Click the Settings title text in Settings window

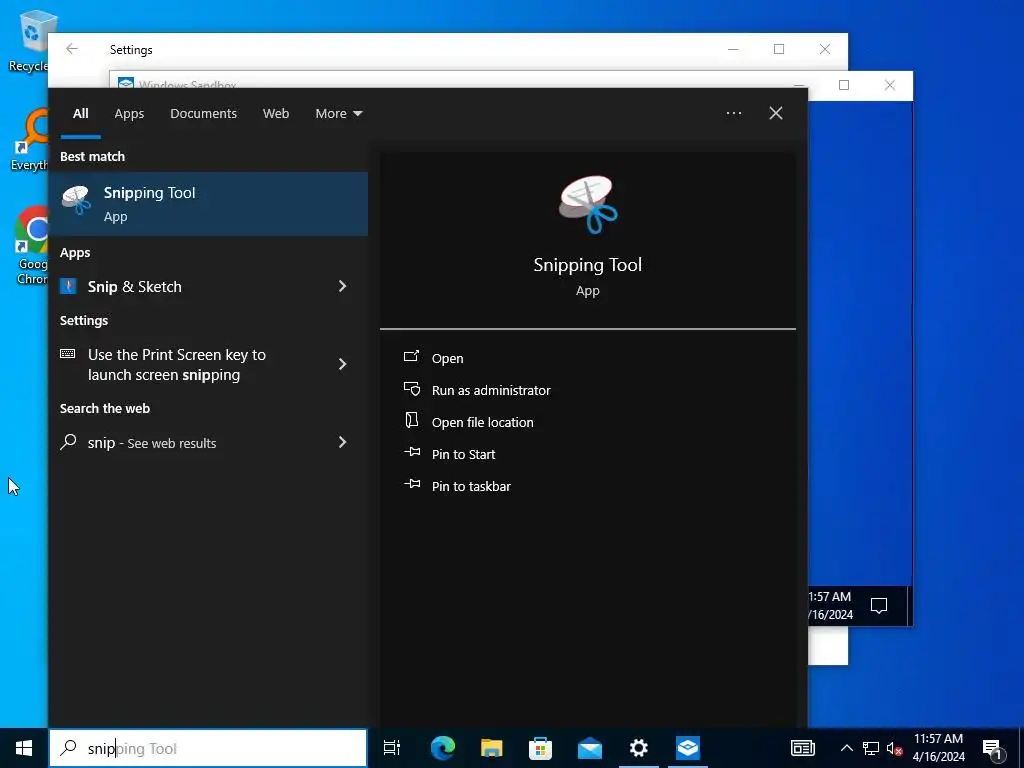131,50
